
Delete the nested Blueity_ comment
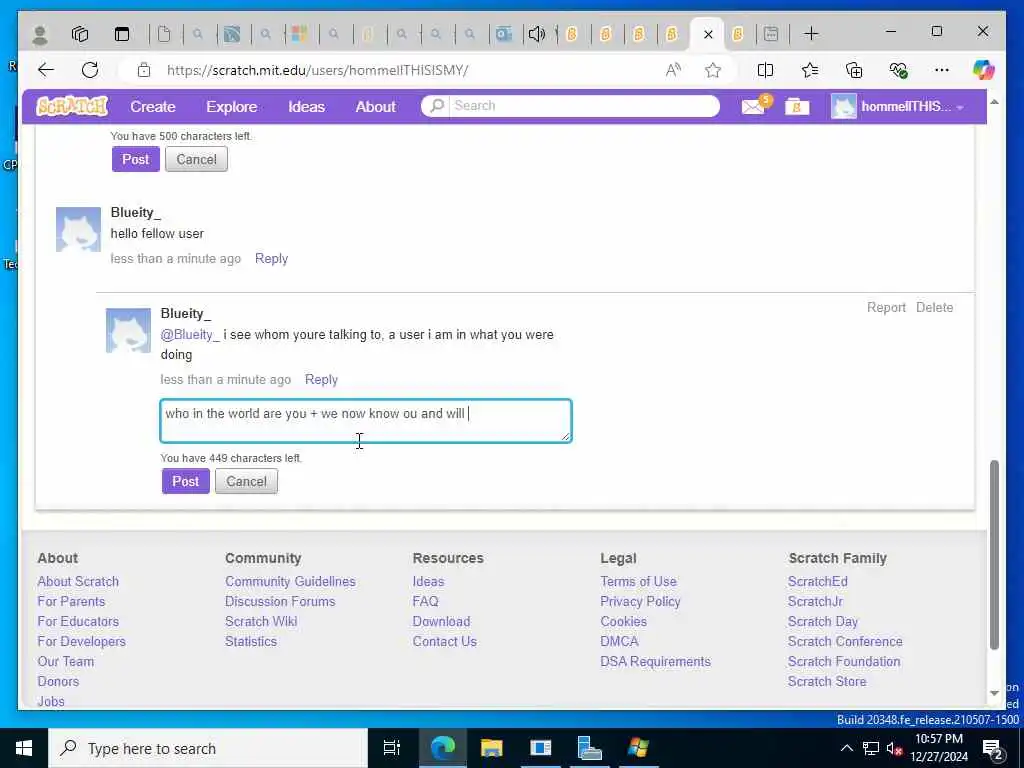point(934,308)
